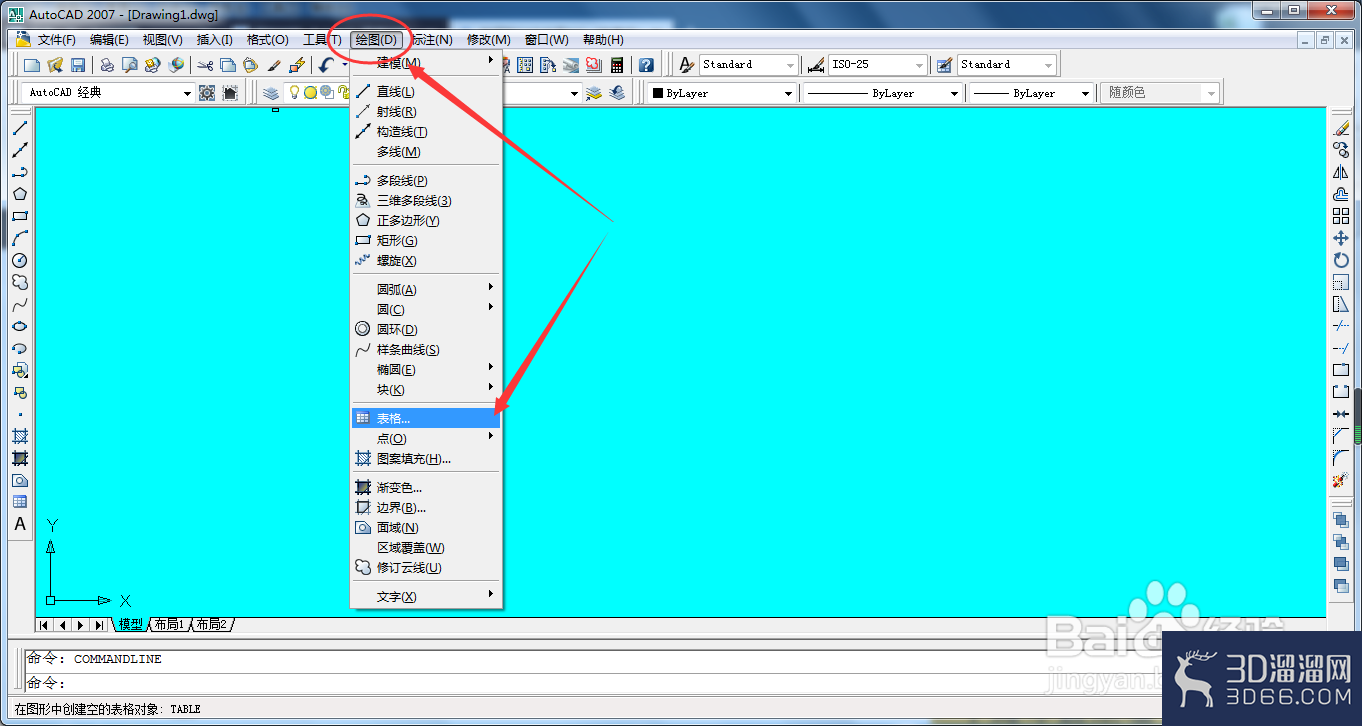Viewport: 1362px width, 726px height.
Task: Open the 文件(F) menu
Action: click(x=57, y=40)
